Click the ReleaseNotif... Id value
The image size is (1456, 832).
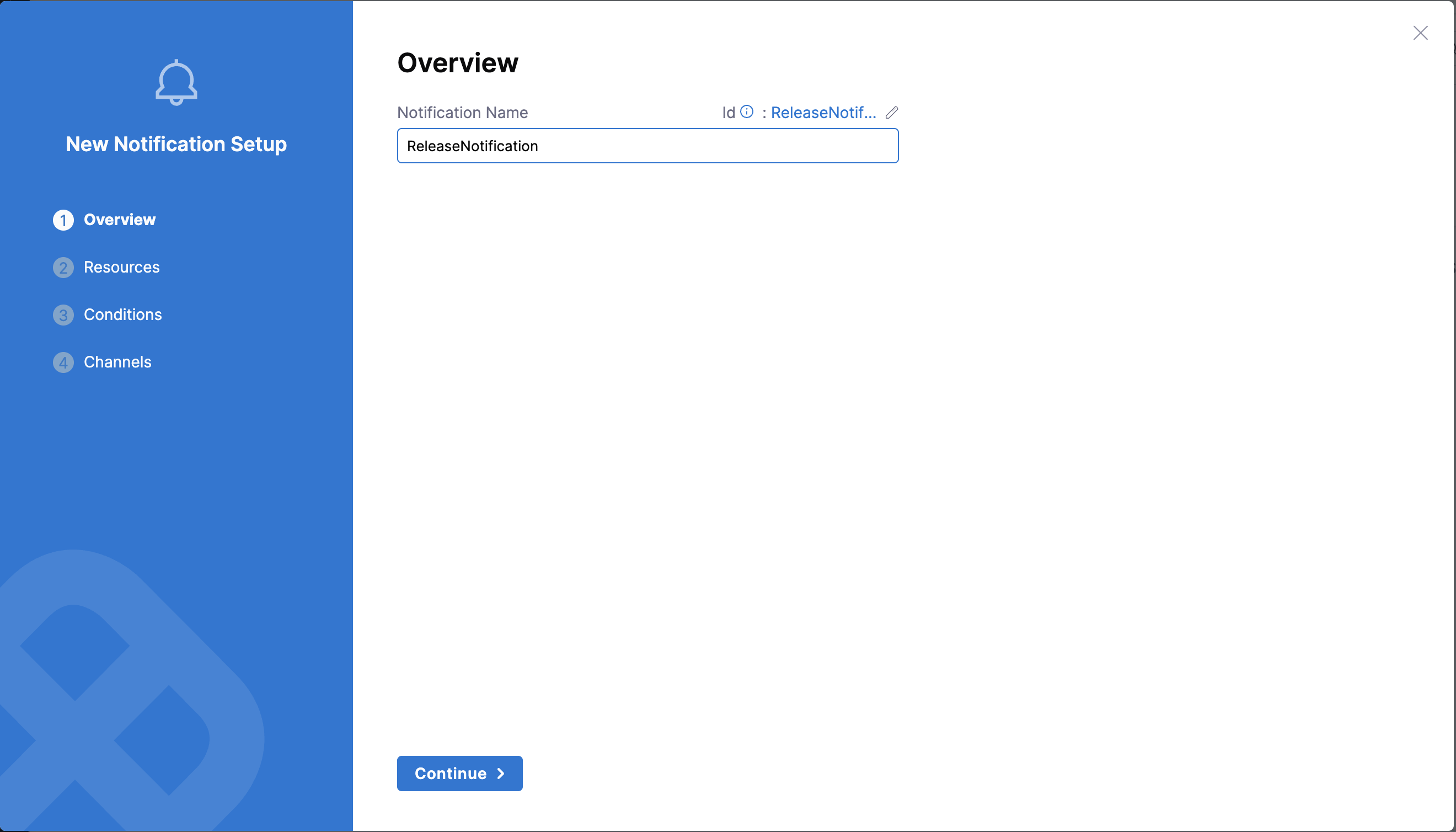coord(823,113)
